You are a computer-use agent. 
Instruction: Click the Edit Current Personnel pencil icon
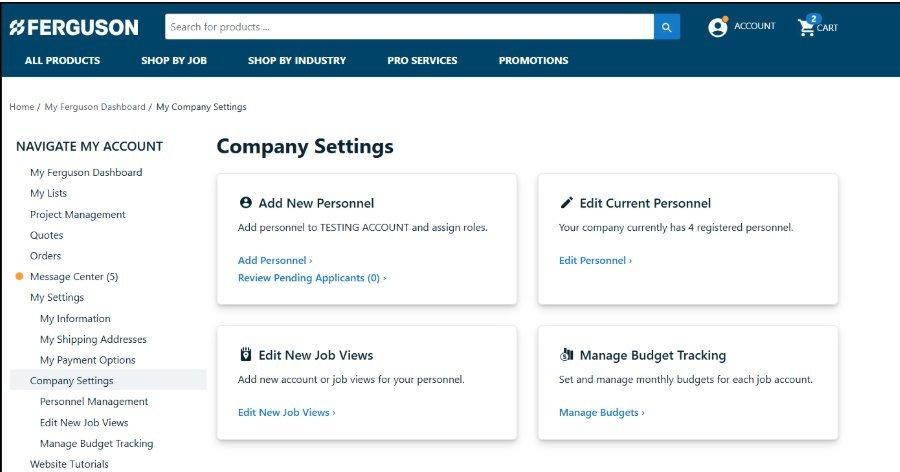click(567, 203)
